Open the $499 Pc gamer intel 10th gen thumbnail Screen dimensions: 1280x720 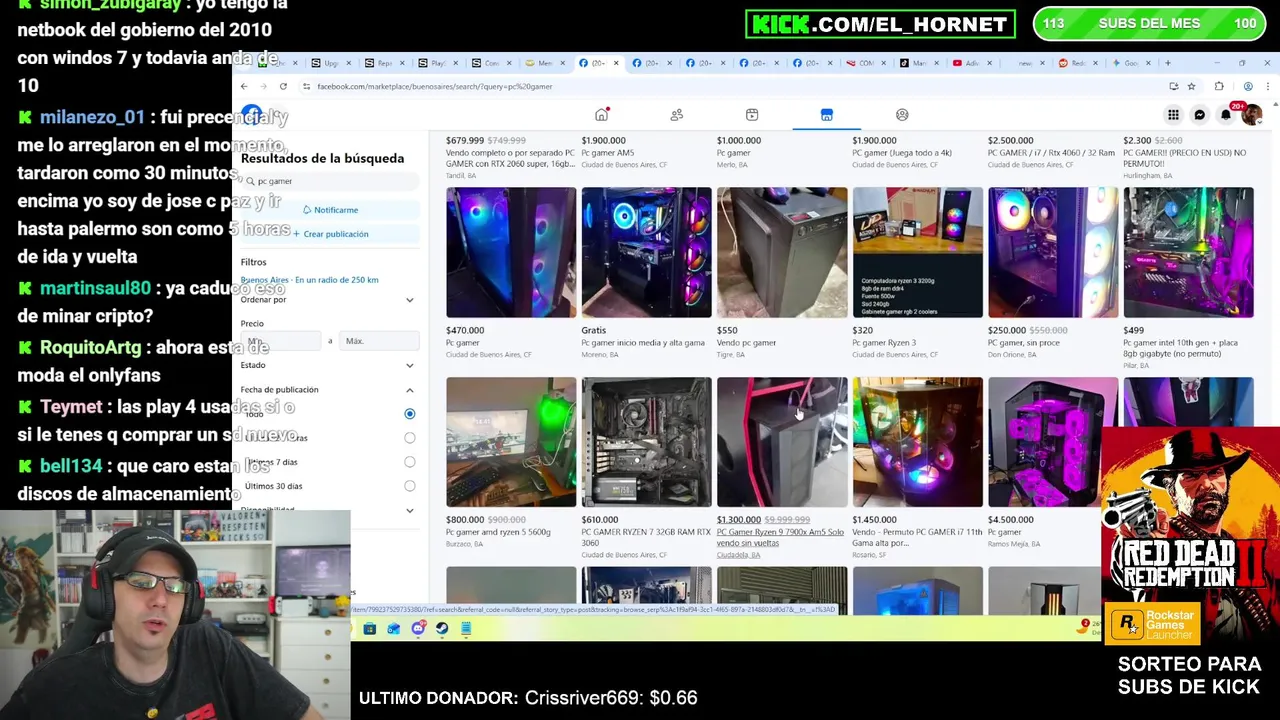1188,252
